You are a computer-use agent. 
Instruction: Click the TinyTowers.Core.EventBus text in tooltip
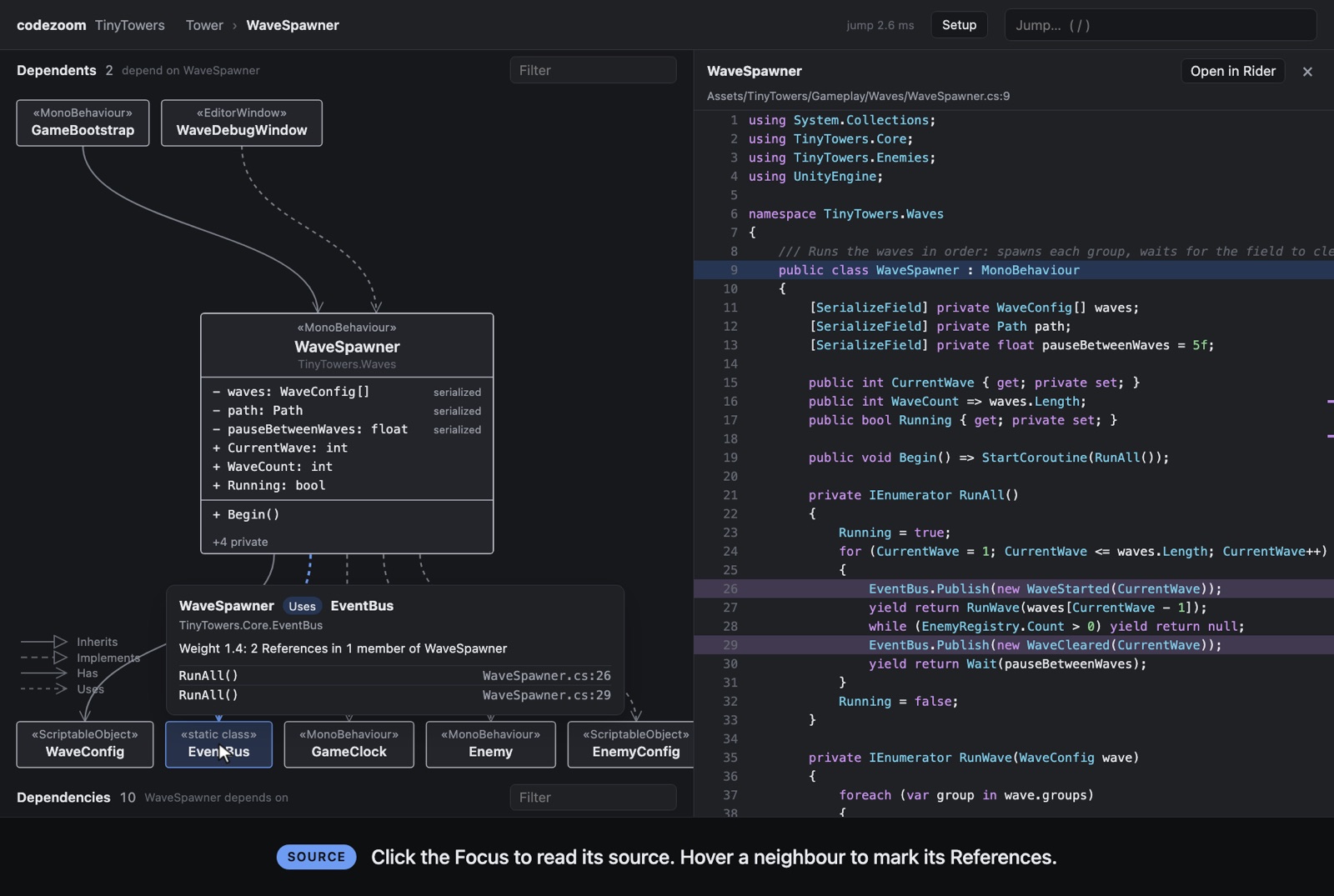251,625
